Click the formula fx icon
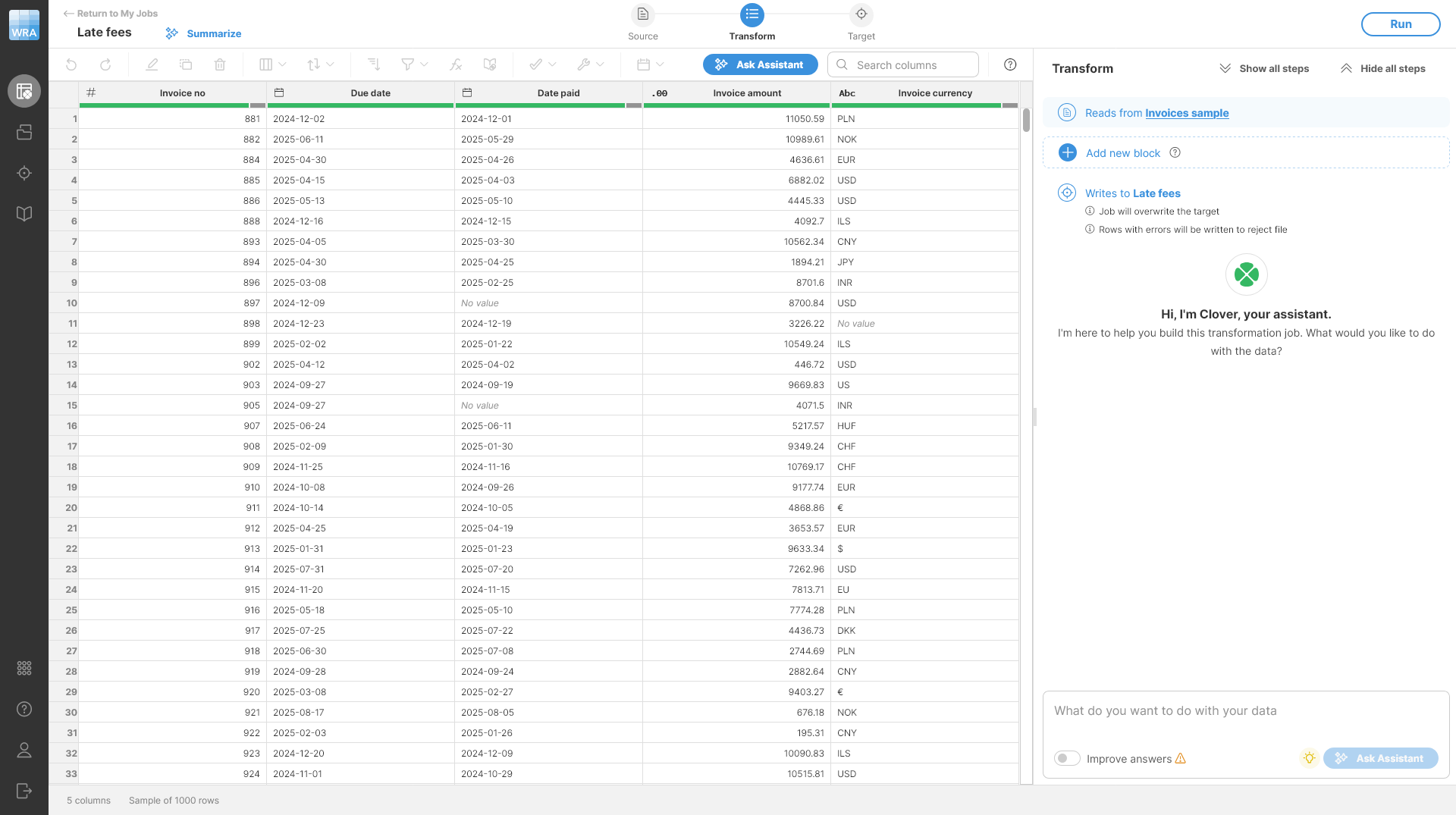The height and width of the screenshot is (815, 1456). [456, 65]
